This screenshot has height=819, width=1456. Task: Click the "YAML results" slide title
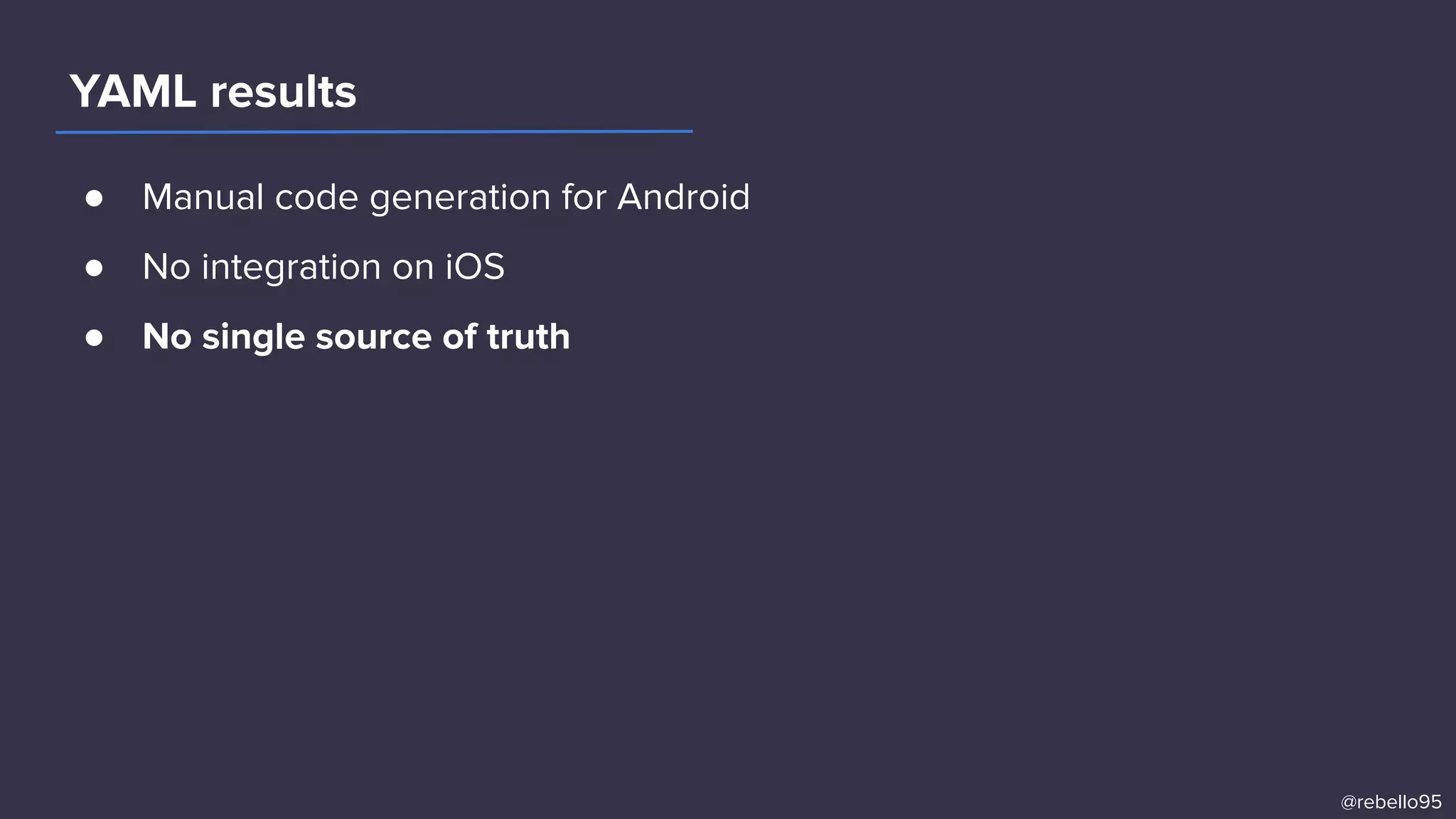pyautogui.click(x=213, y=92)
